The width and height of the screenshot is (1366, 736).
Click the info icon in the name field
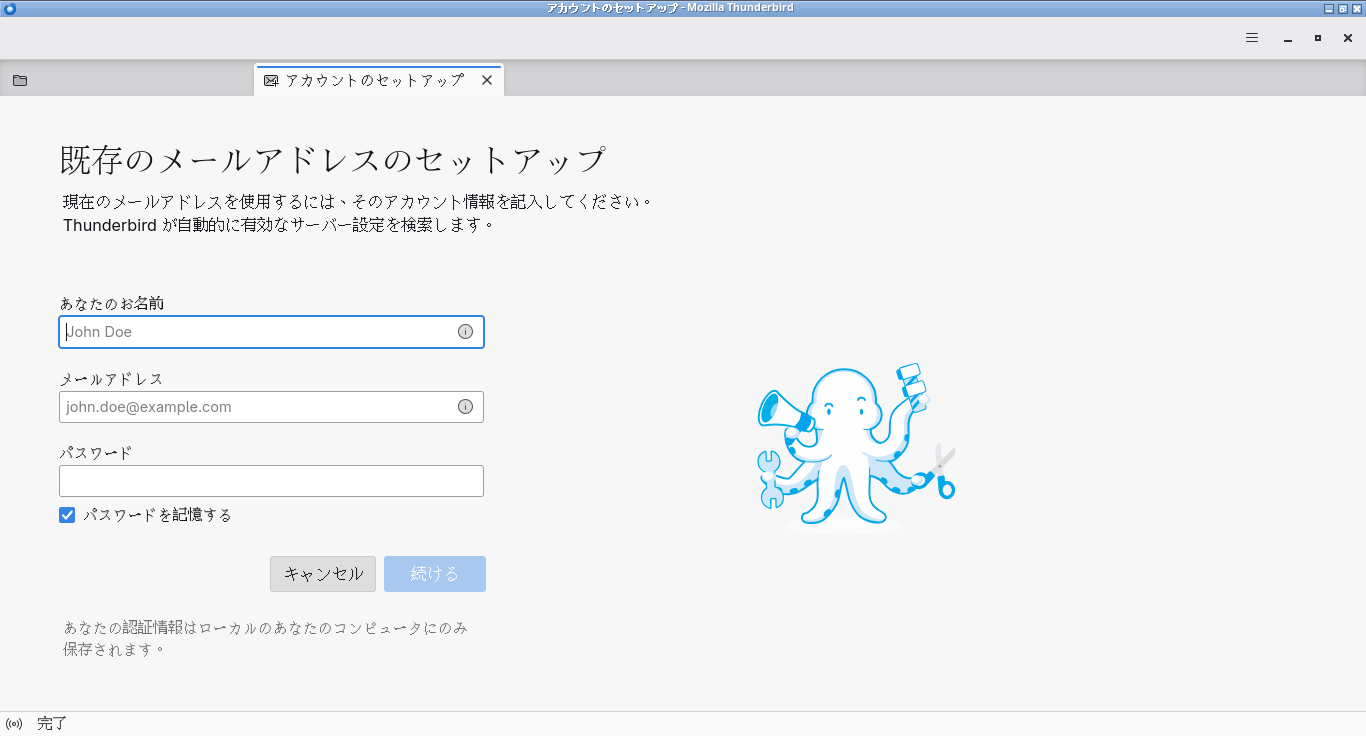(x=465, y=332)
